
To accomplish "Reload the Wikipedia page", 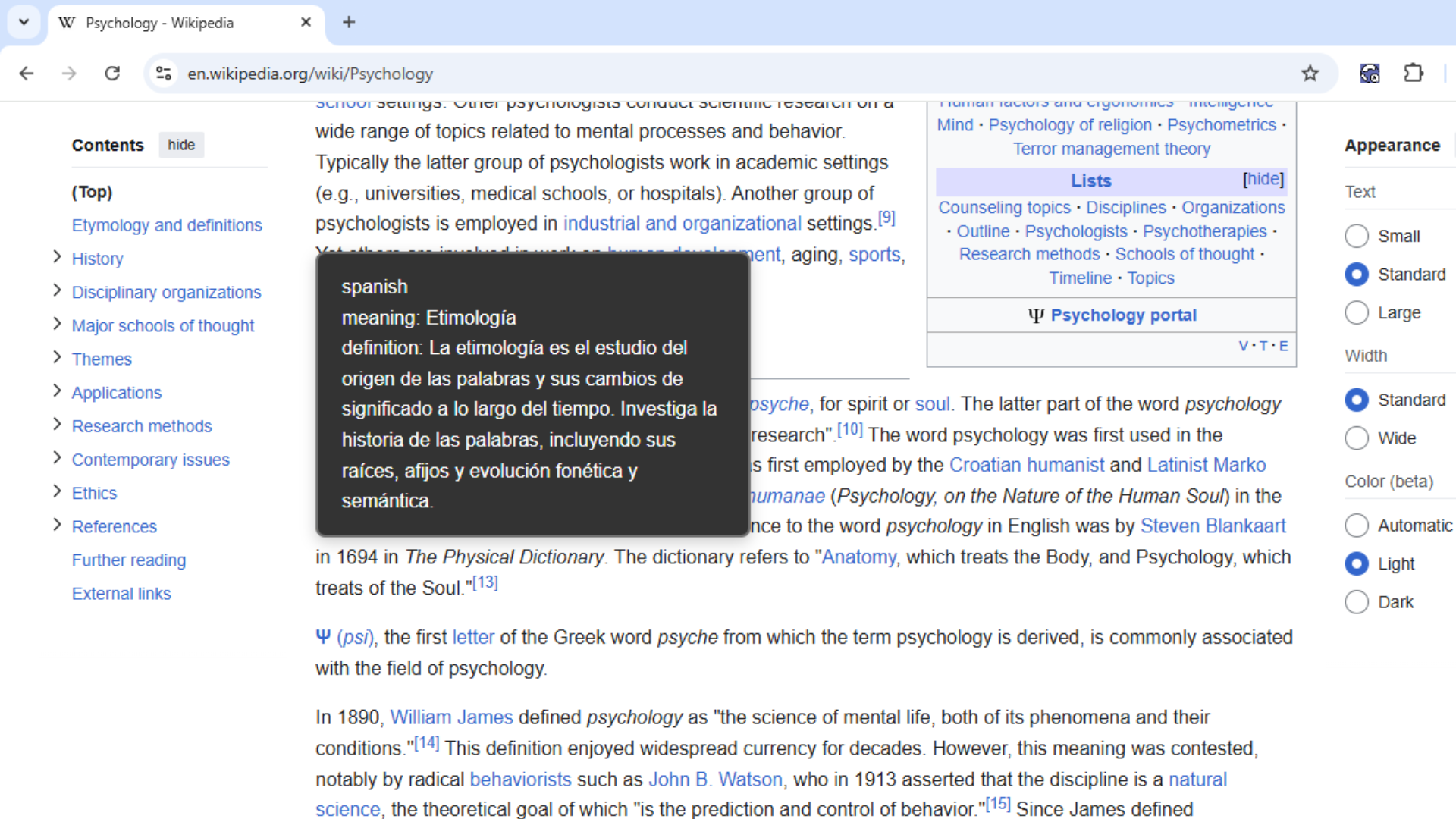I will click(112, 74).
